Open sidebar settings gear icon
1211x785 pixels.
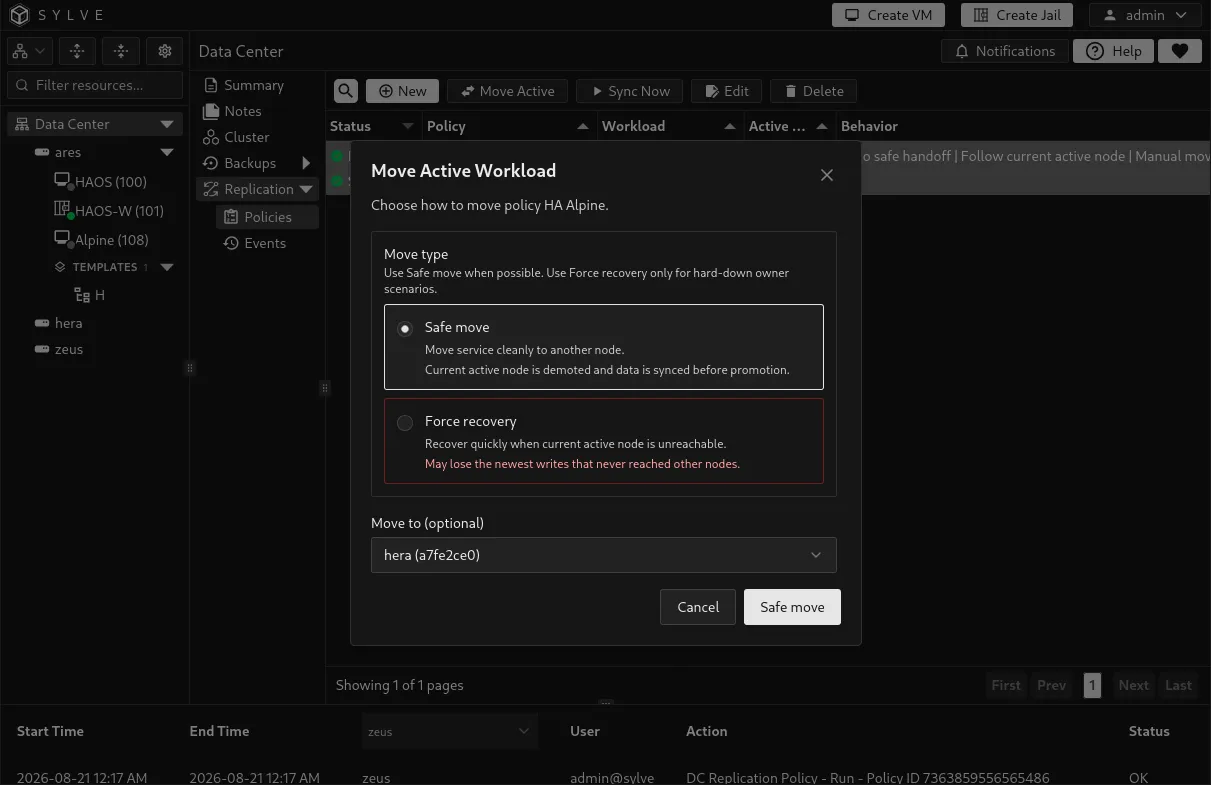click(x=165, y=51)
